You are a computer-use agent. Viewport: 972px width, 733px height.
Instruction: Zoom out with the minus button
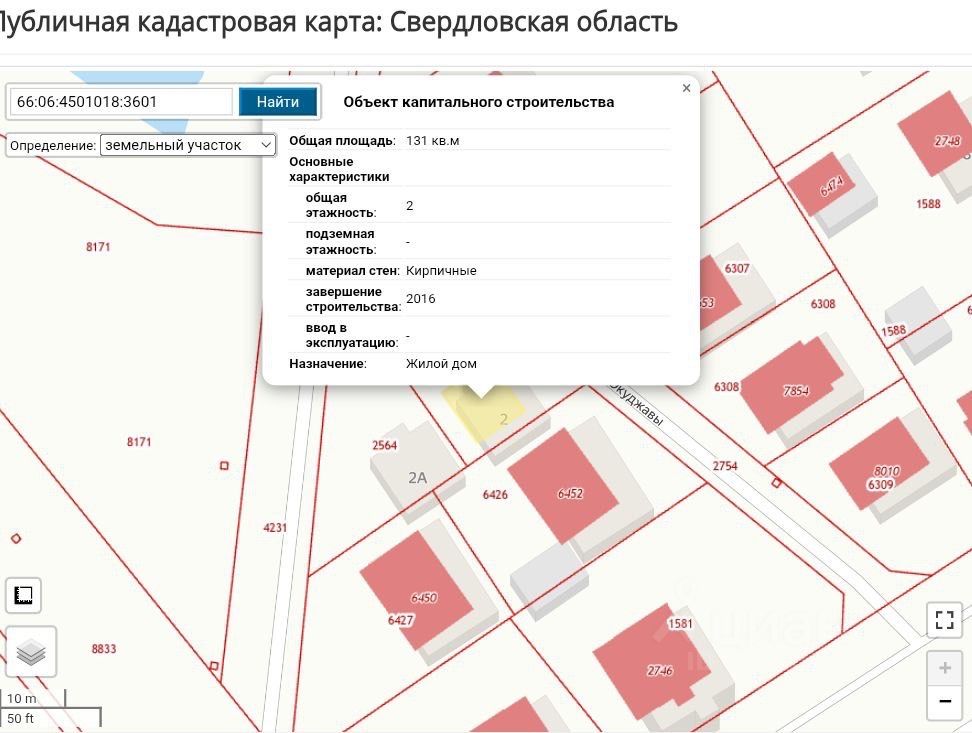click(944, 702)
